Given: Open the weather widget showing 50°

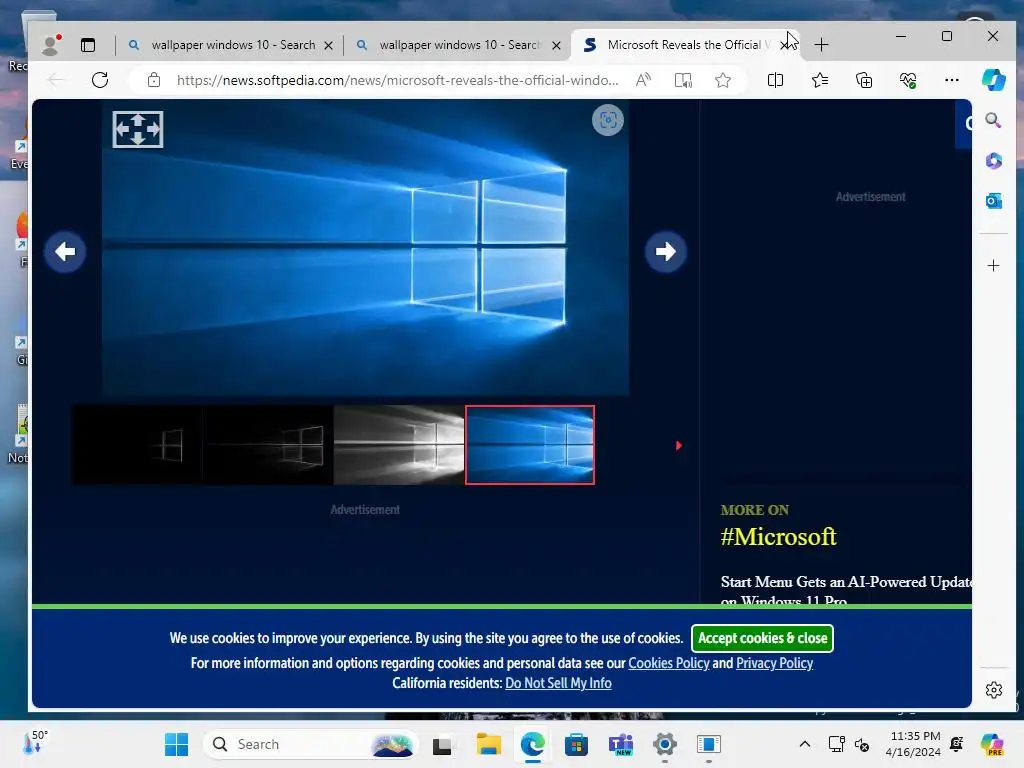Looking at the screenshot, I should (36, 743).
